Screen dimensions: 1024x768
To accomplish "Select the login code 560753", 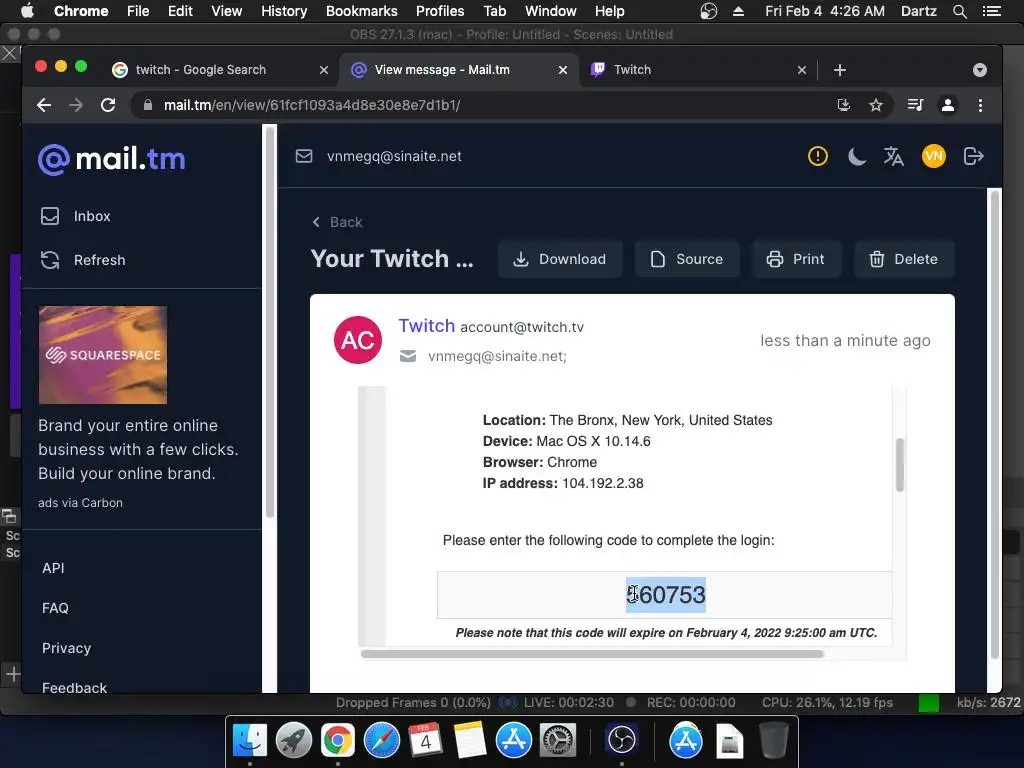I will tap(665, 595).
